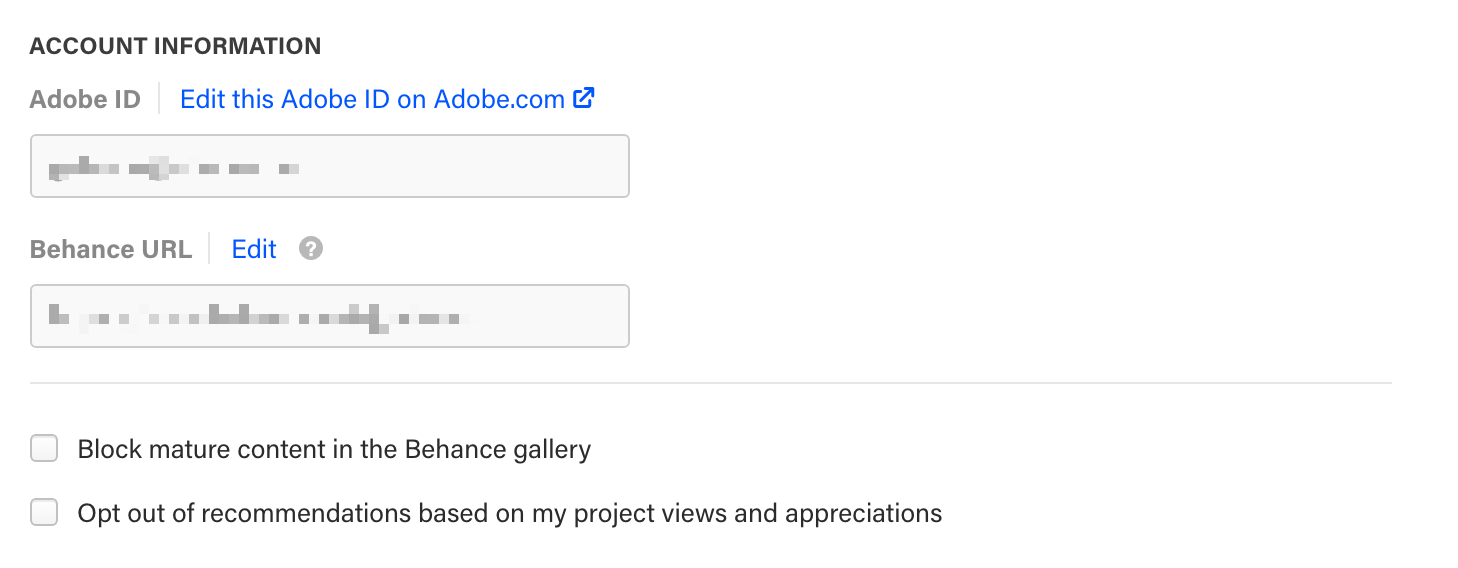This screenshot has width=1458, height=568.
Task: Click the blurred address inside Behance URL field
Action: pyautogui.click(x=260, y=318)
